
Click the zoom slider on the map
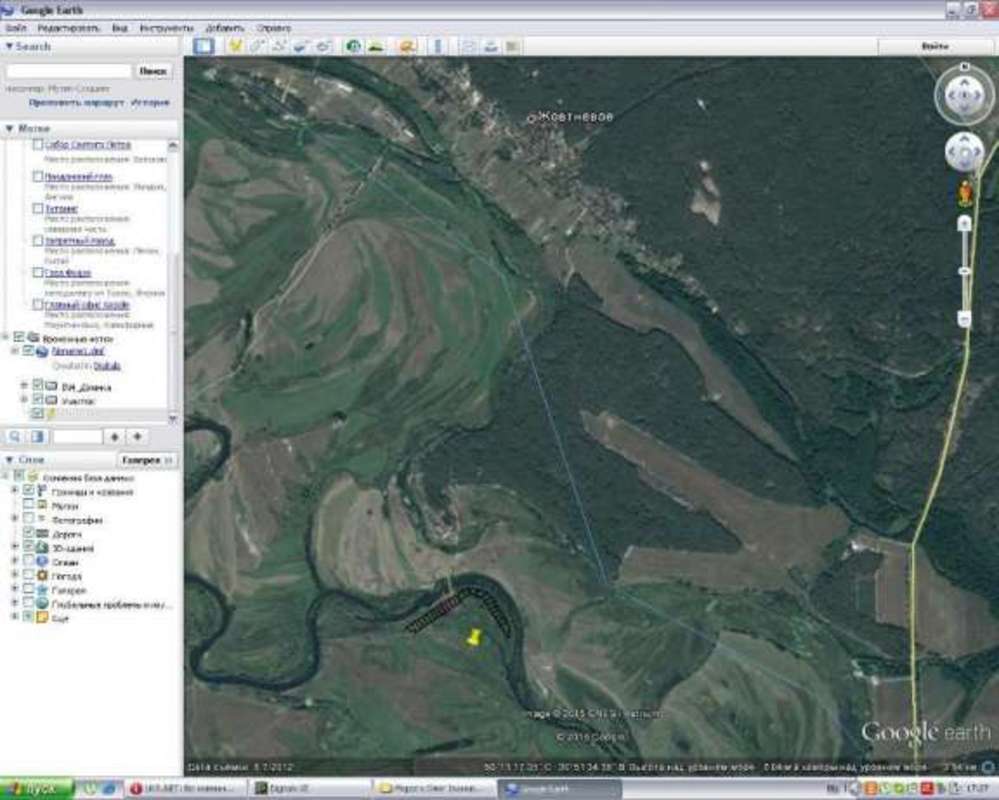click(x=964, y=270)
